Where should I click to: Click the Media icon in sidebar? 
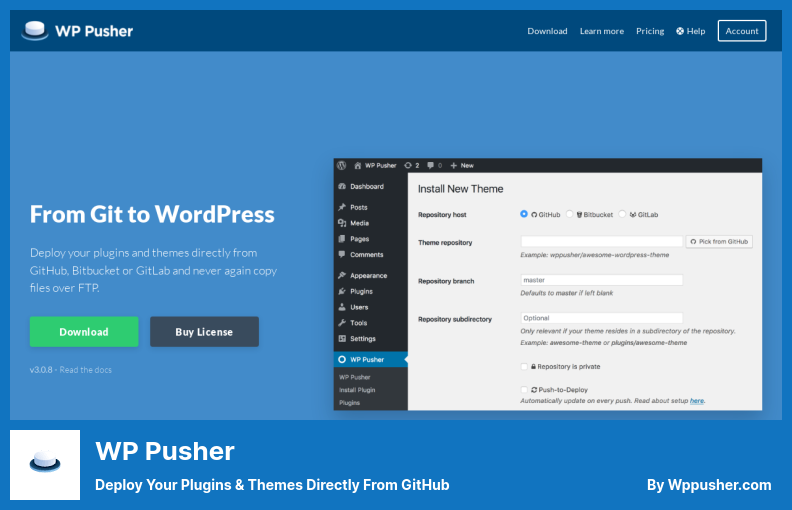tap(342, 223)
